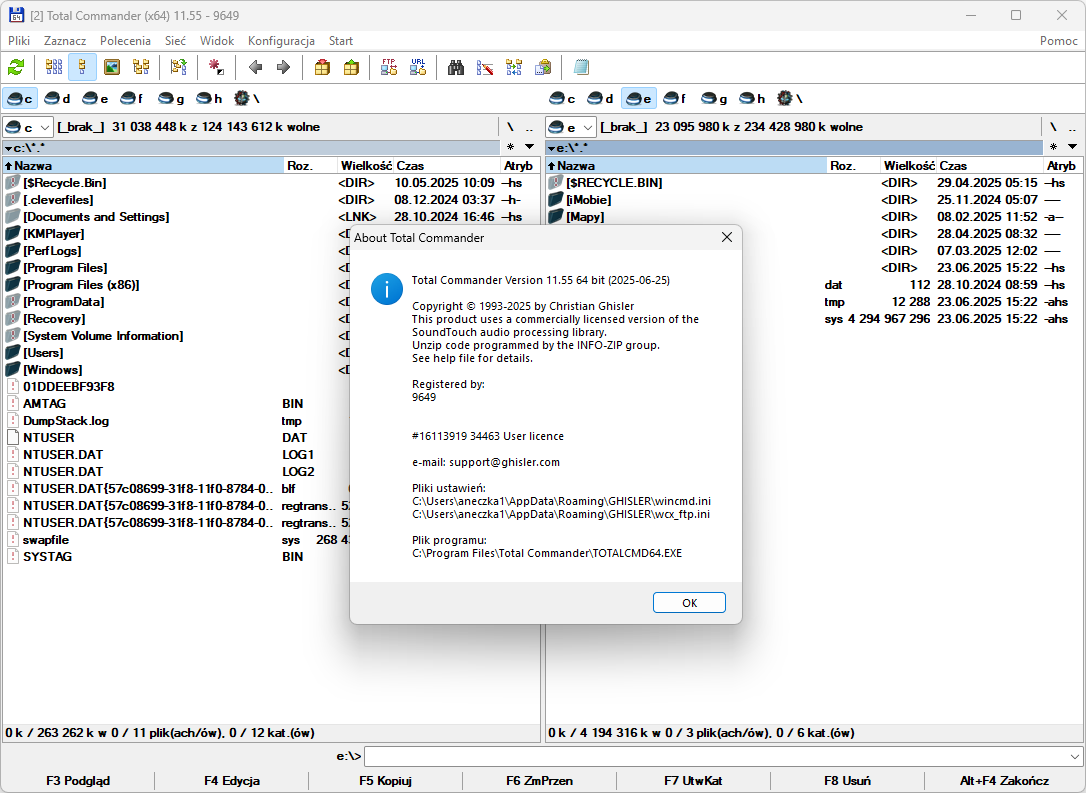Open network neighborhood icon in right drive bar

click(x=789, y=98)
